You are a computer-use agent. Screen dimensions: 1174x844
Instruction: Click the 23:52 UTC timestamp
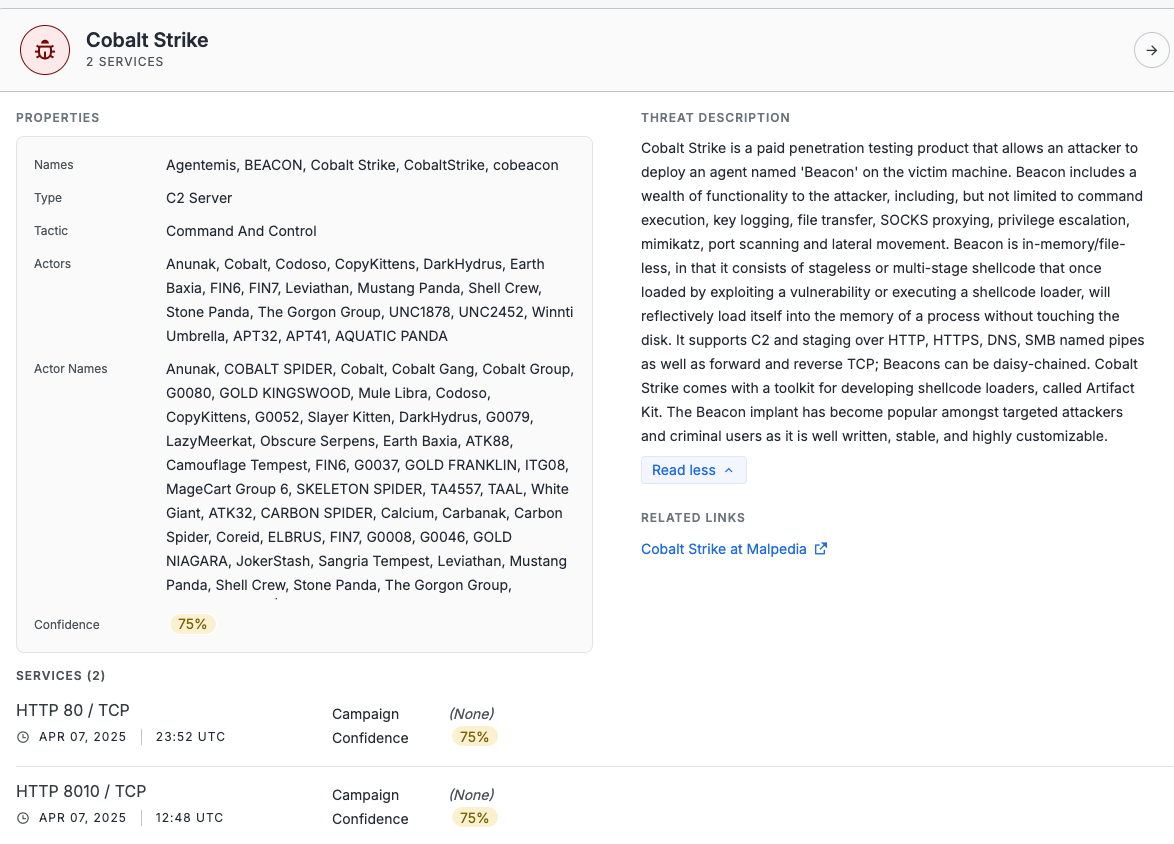[190, 737]
